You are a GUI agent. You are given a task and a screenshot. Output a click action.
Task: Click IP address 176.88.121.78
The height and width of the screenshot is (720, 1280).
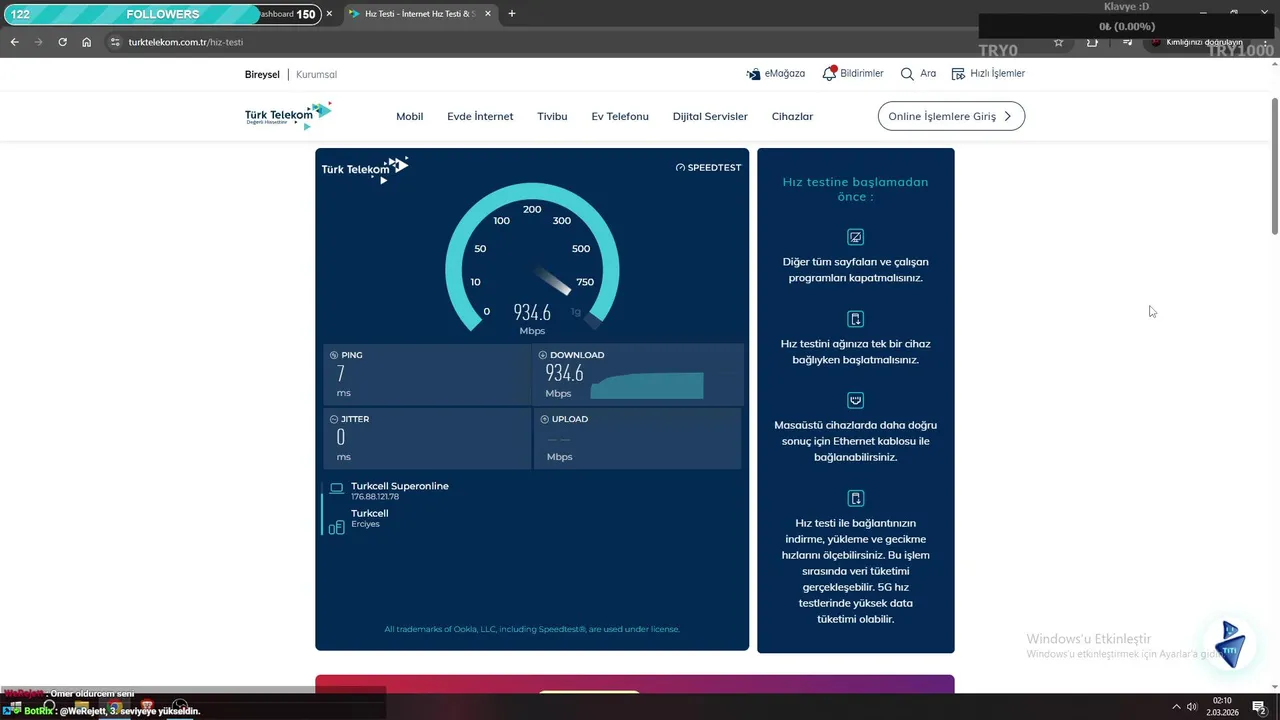pos(375,497)
